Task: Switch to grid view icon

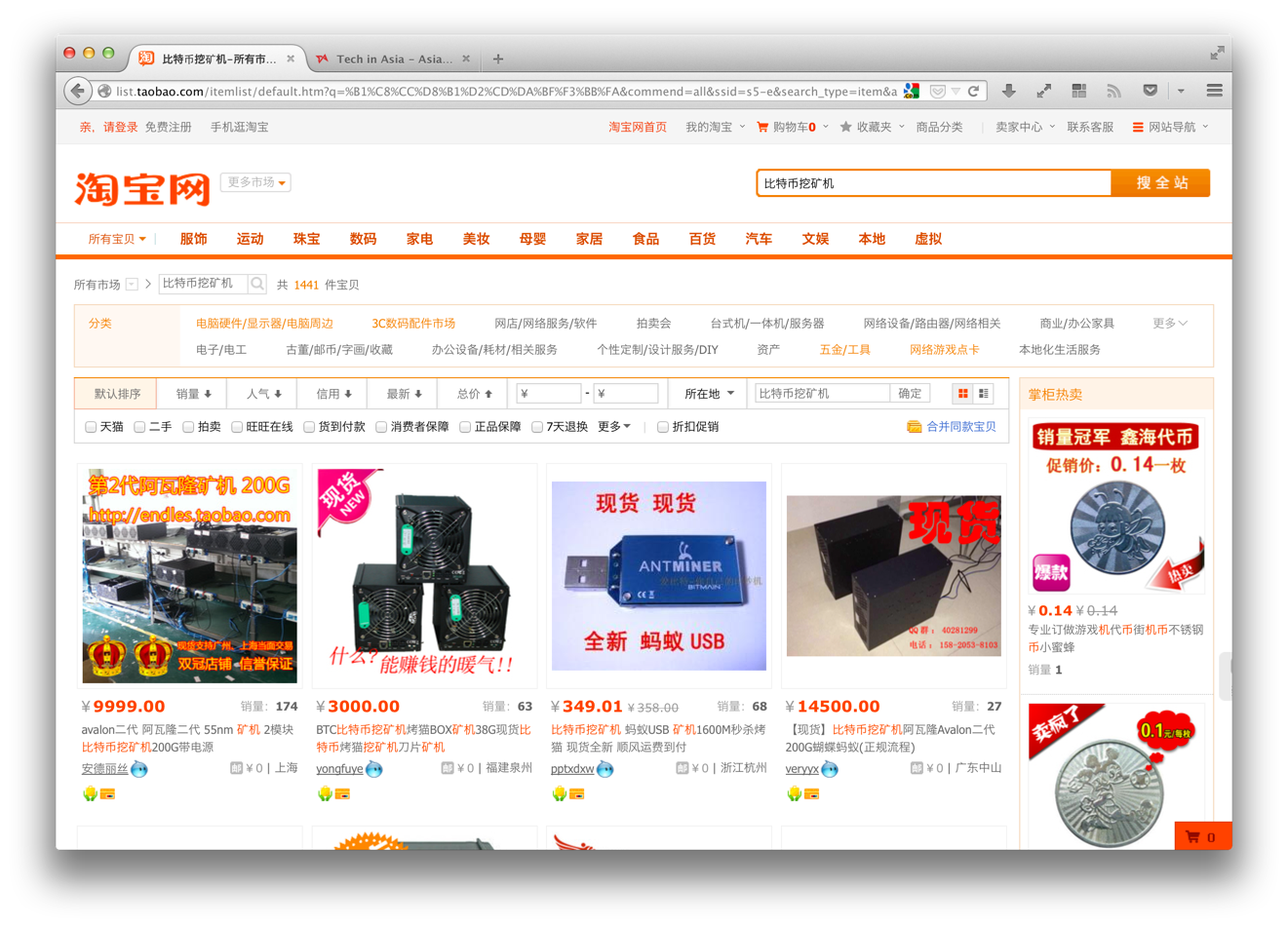Action: [962, 393]
